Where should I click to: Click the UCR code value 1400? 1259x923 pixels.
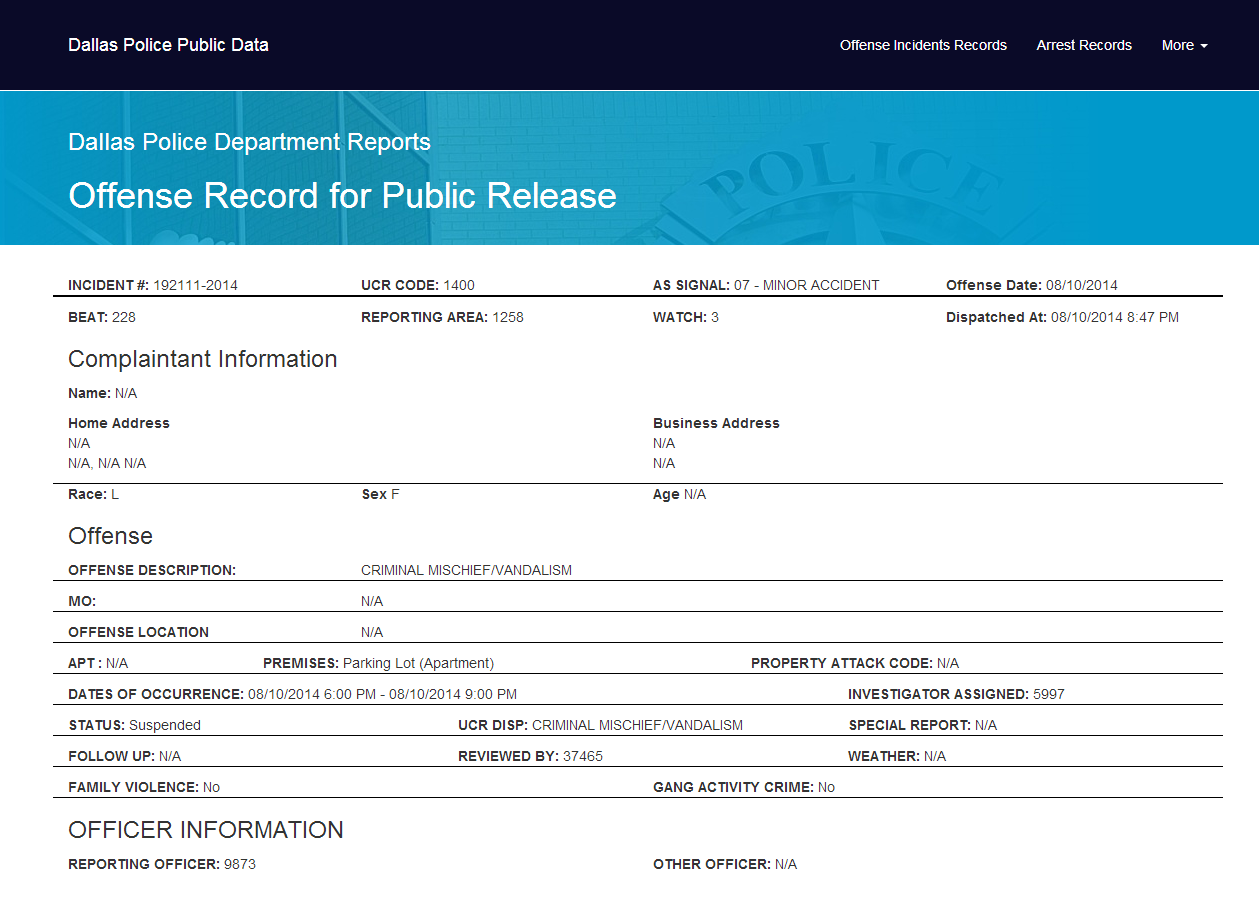(x=459, y=285)
